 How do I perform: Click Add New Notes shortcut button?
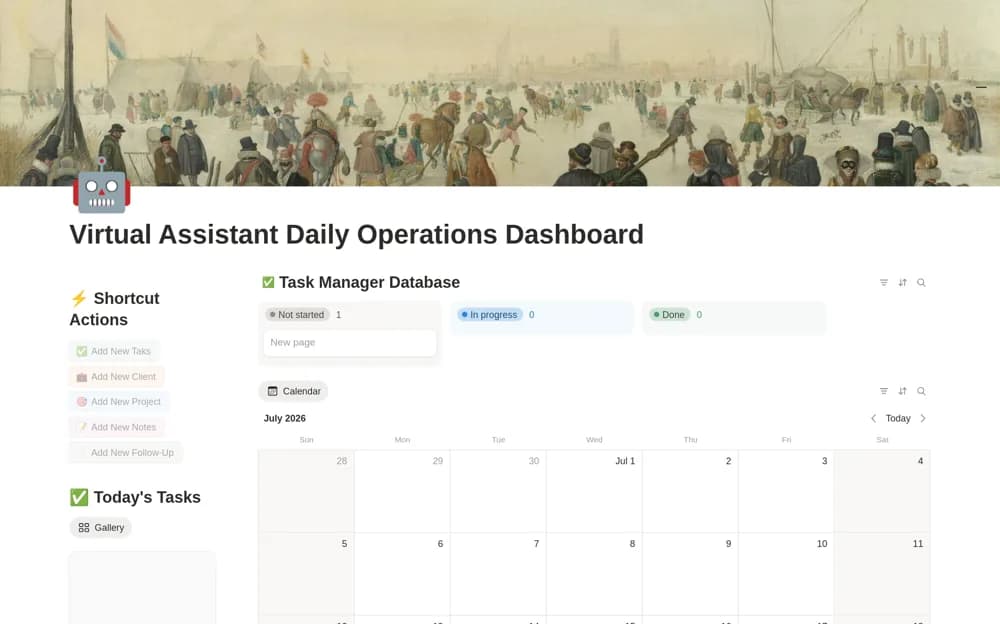117,427
